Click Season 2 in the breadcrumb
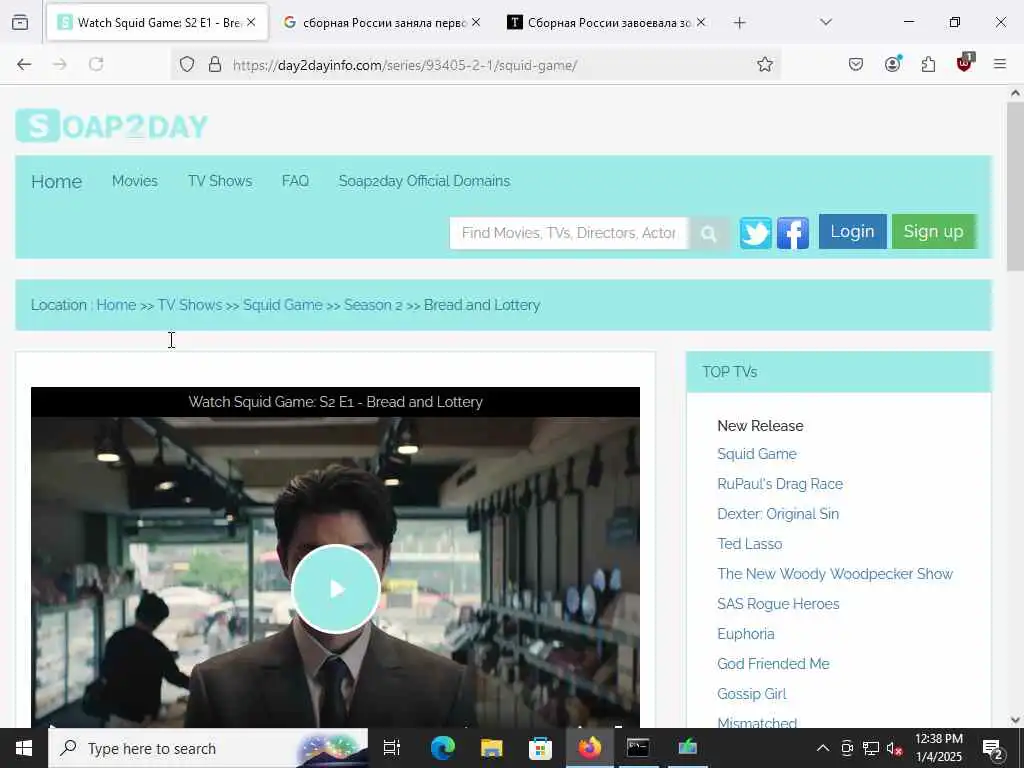 [x=373, y=305]
